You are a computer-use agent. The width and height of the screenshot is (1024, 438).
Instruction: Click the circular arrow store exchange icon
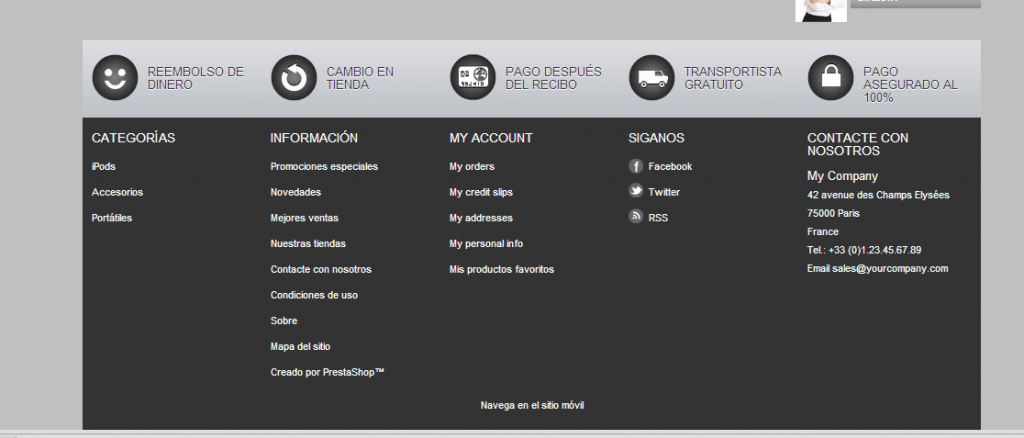[x=293, y=78]
